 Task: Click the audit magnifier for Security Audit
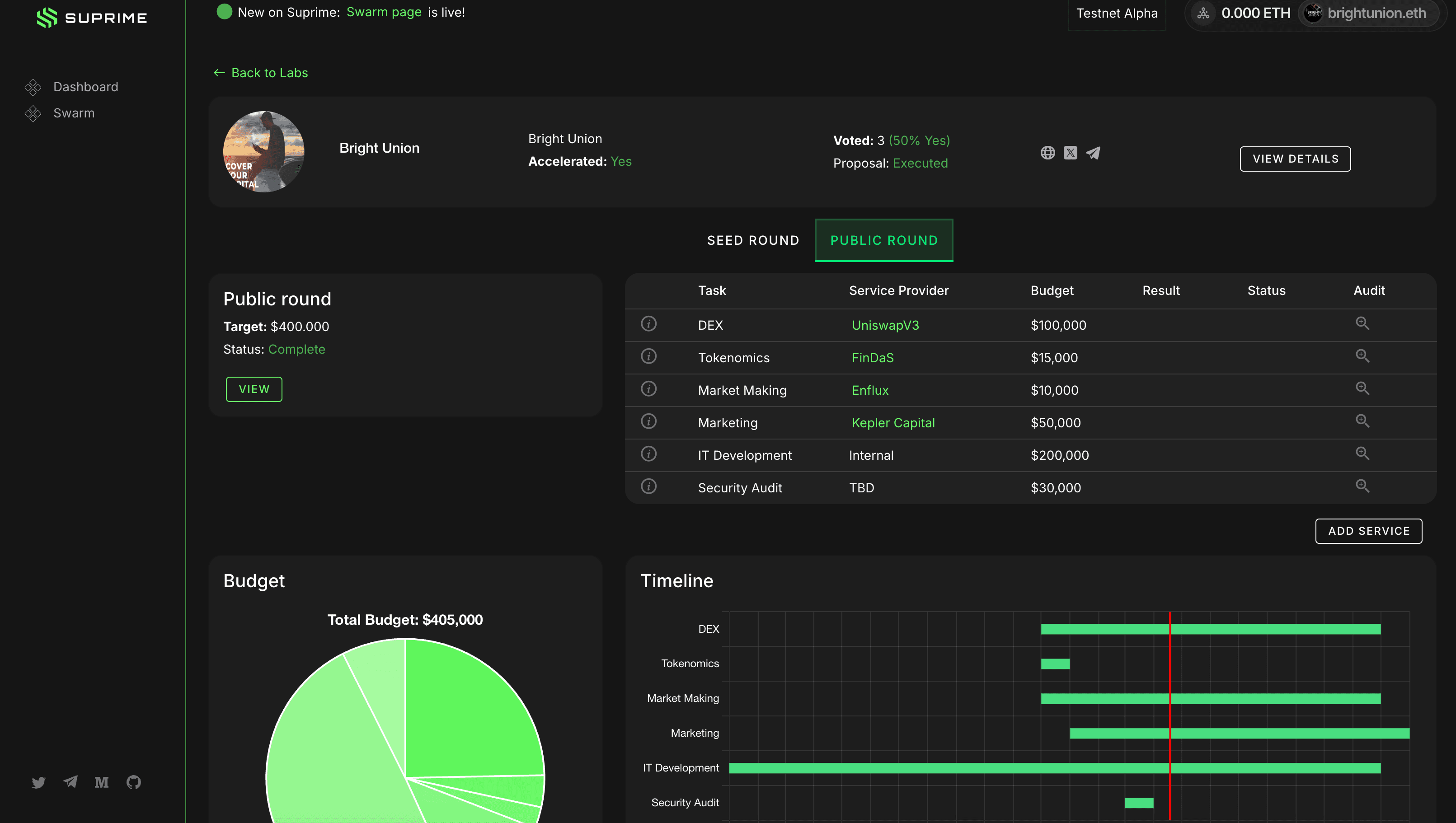(1362, 486)
